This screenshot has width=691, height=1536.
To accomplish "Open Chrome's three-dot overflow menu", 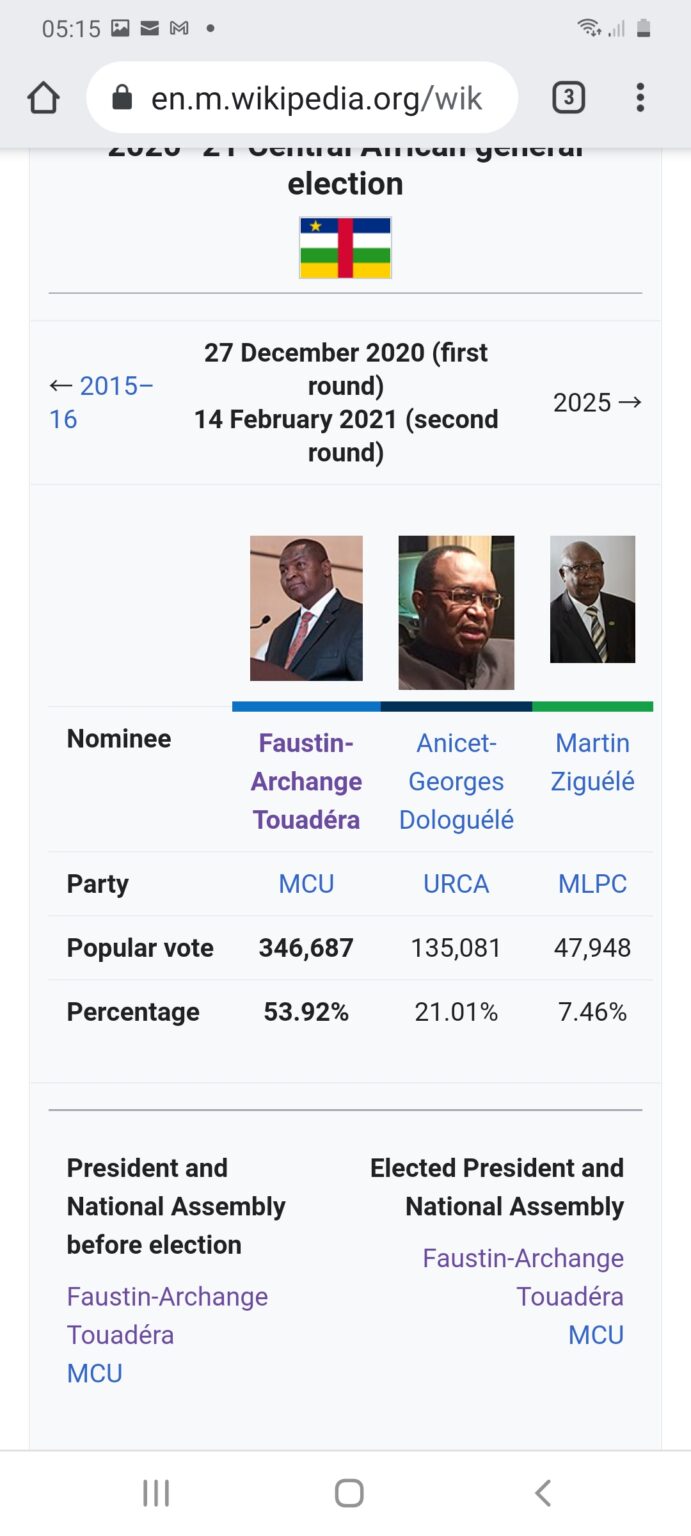I will (640, 97).
